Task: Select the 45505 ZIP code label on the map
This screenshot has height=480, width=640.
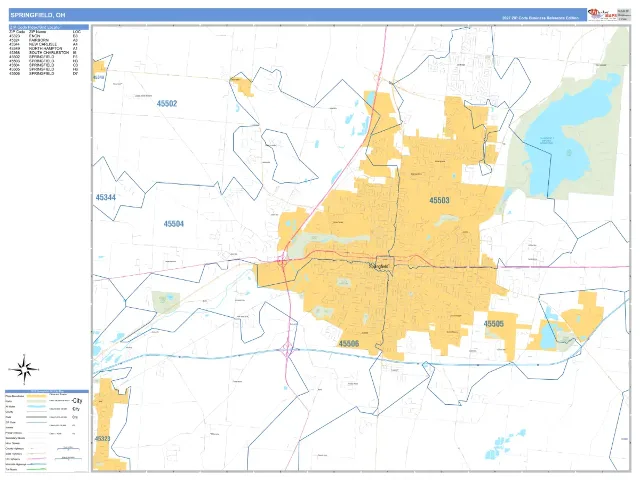Action: 493,324
